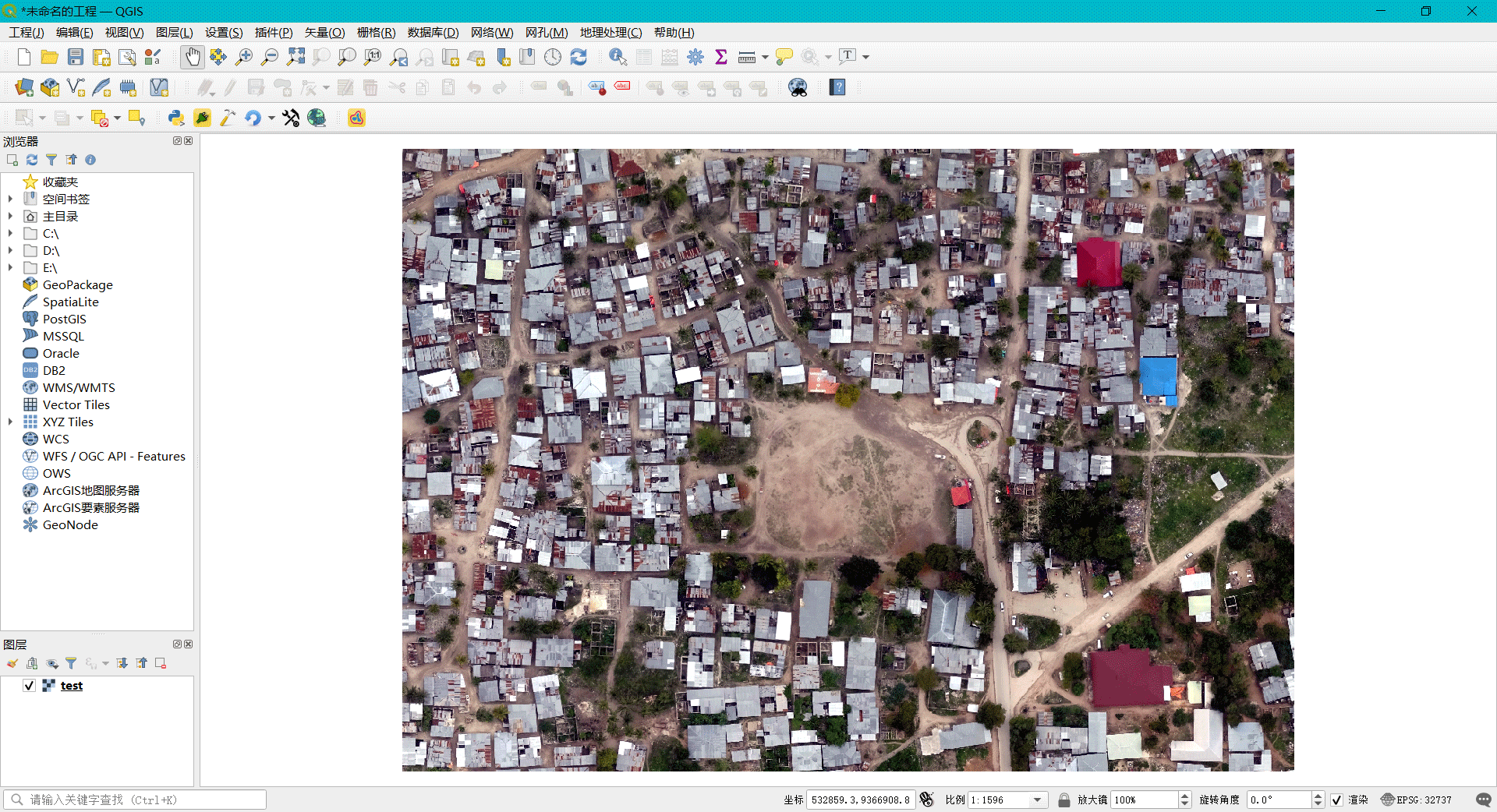Click the Map Tips speech bubble icon
The width and height of the screenshot is (1497, 812).
(784, 57)
